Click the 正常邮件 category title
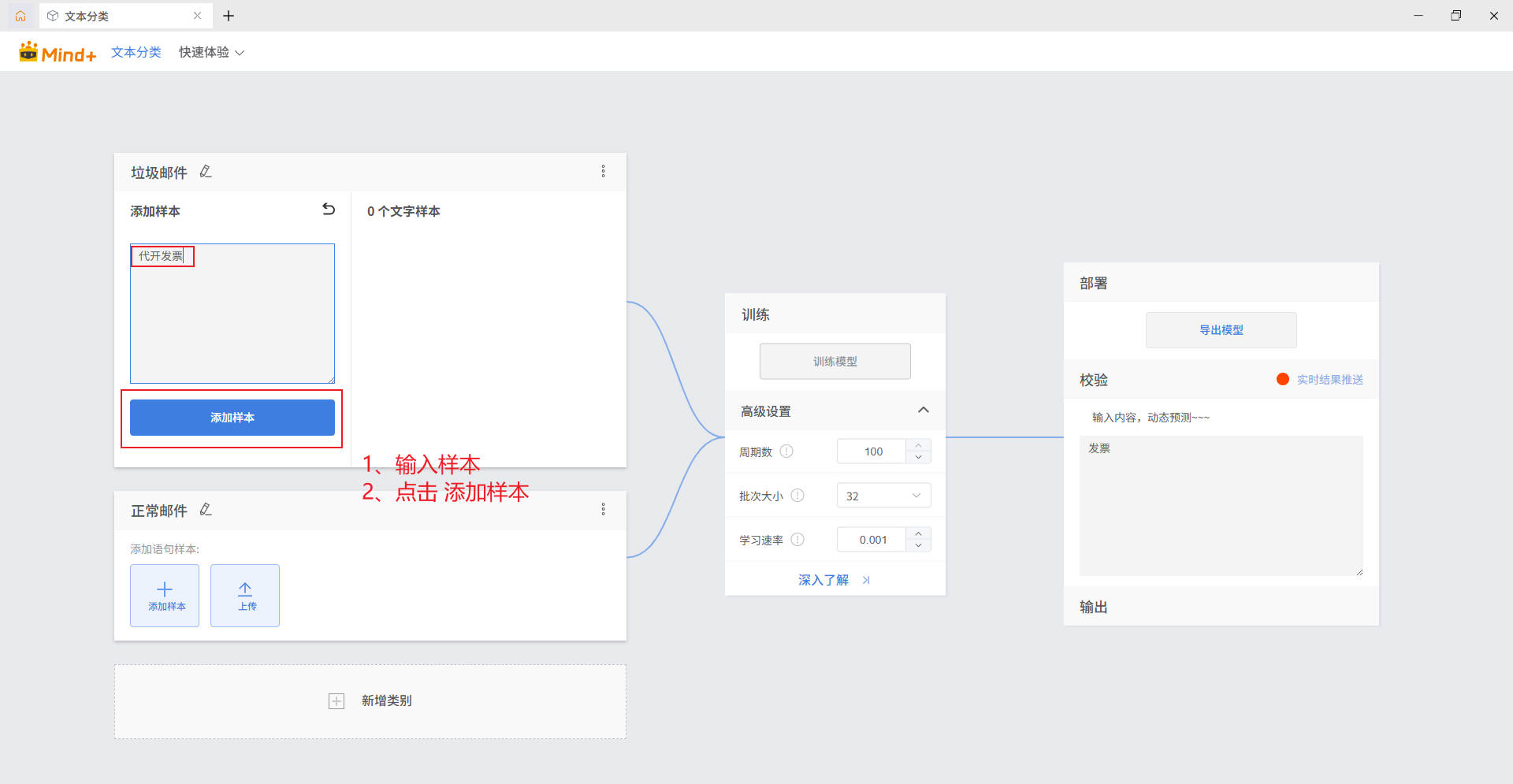The image size is (1513, 784). [x=159, y=511]
